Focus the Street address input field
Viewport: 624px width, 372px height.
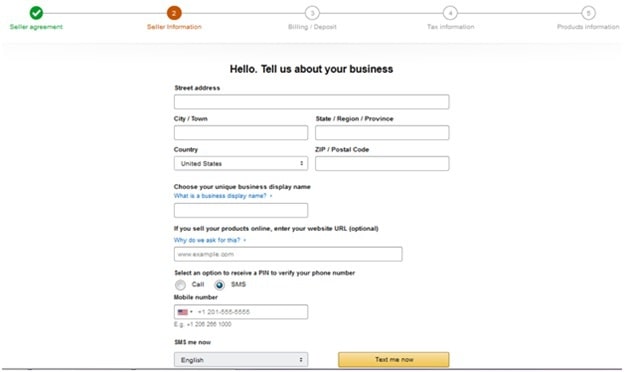pyautogui.click(x=312, y=102)
